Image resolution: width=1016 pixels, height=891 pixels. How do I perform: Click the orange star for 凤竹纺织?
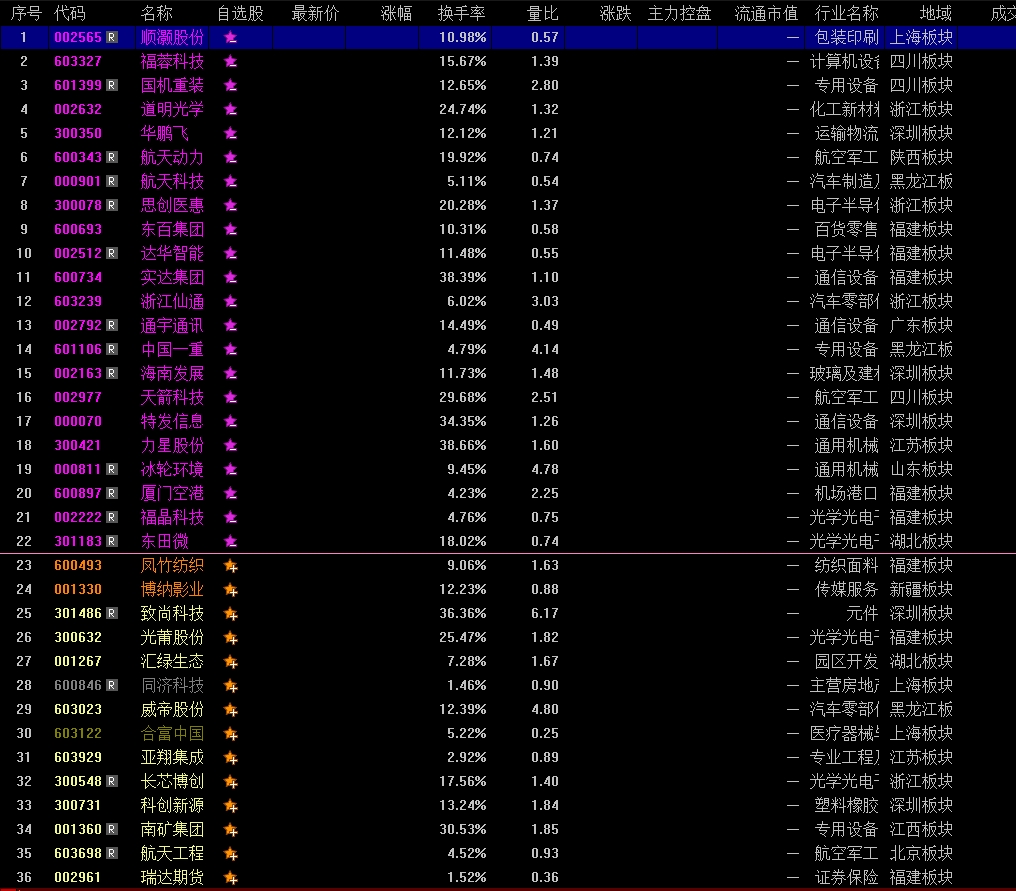point(231,566)
